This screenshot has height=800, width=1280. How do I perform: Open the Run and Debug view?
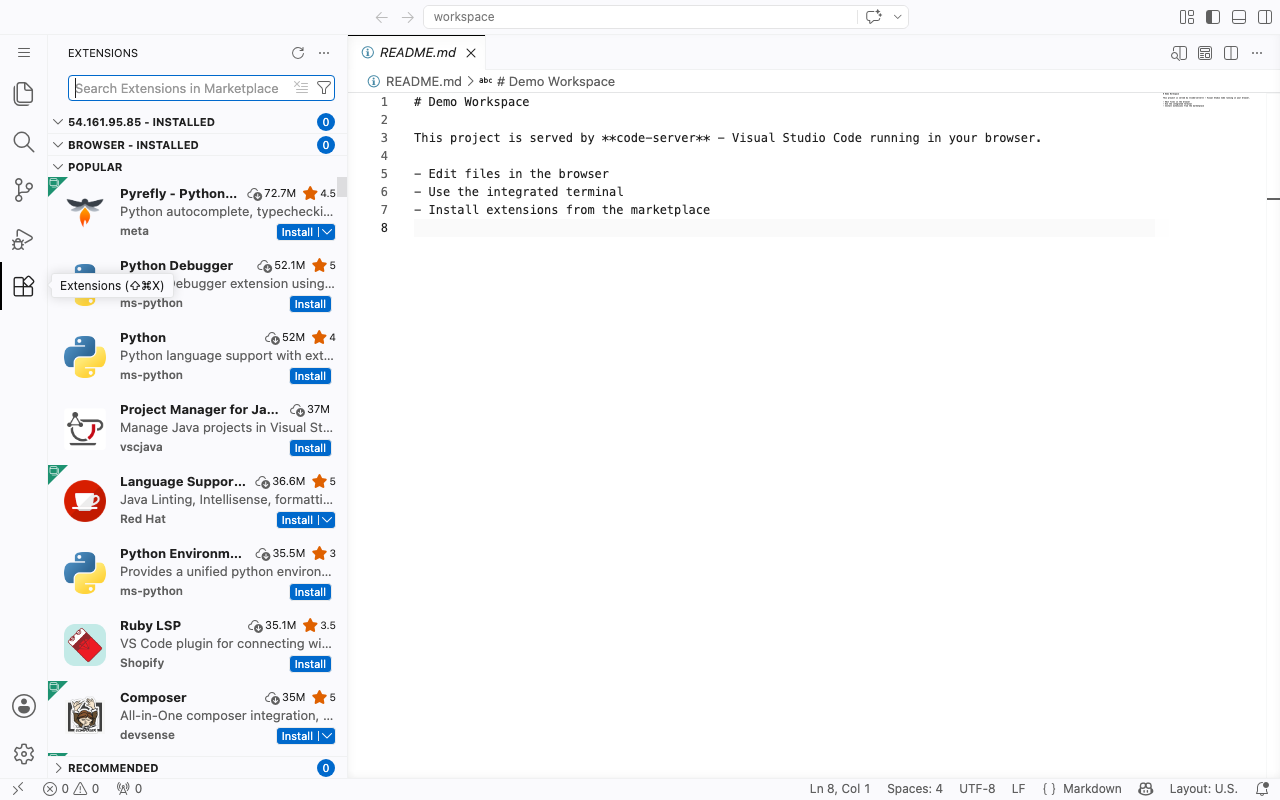(24, 239)
